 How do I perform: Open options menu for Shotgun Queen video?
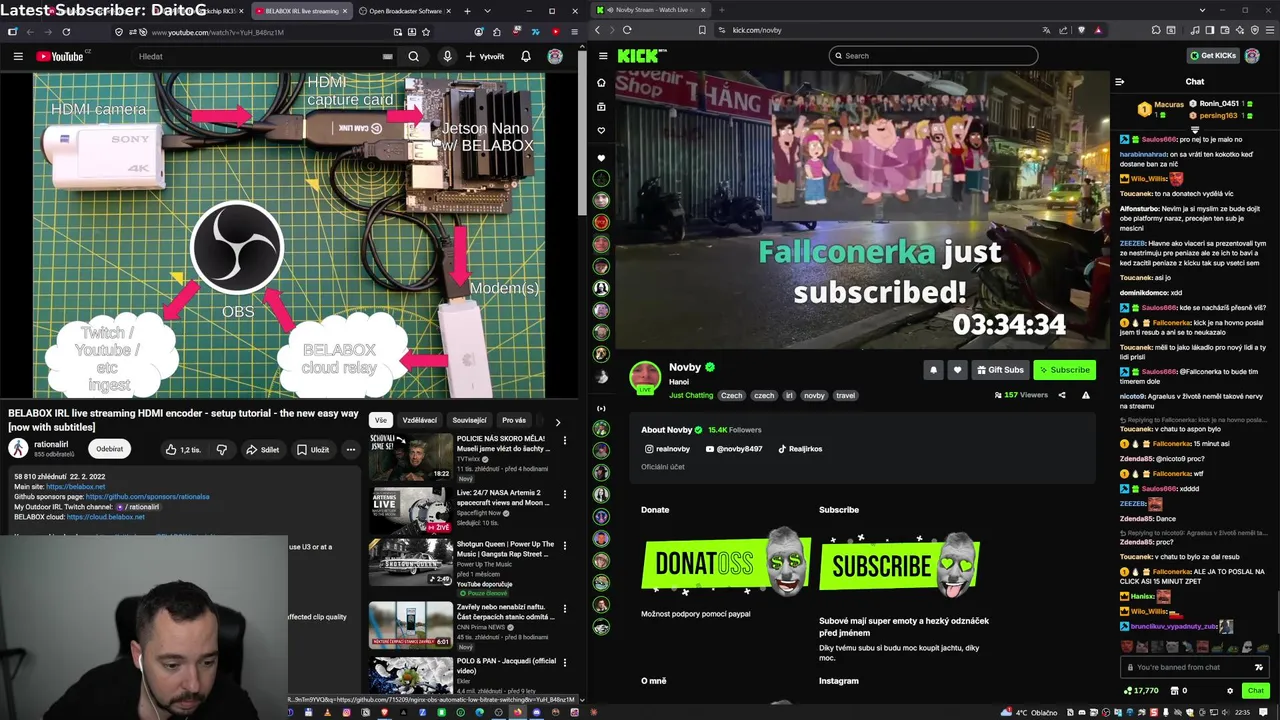[x=565, y=547]
